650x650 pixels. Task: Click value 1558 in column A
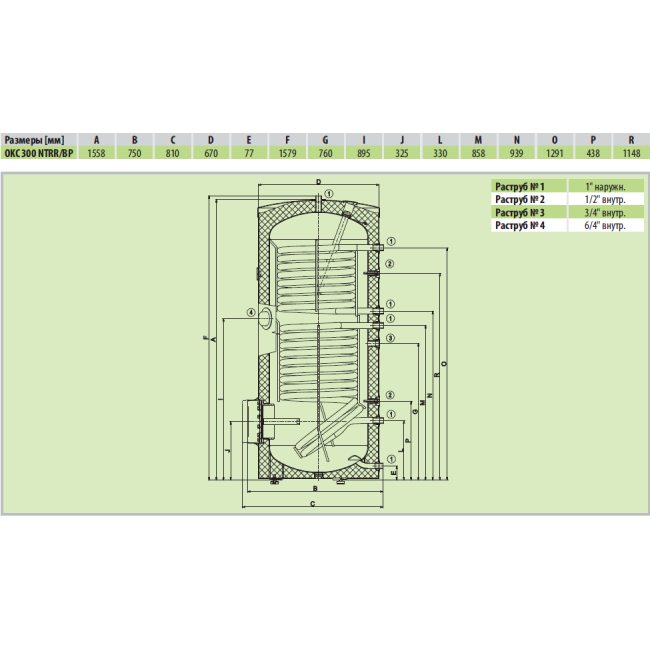pos(96,154)
